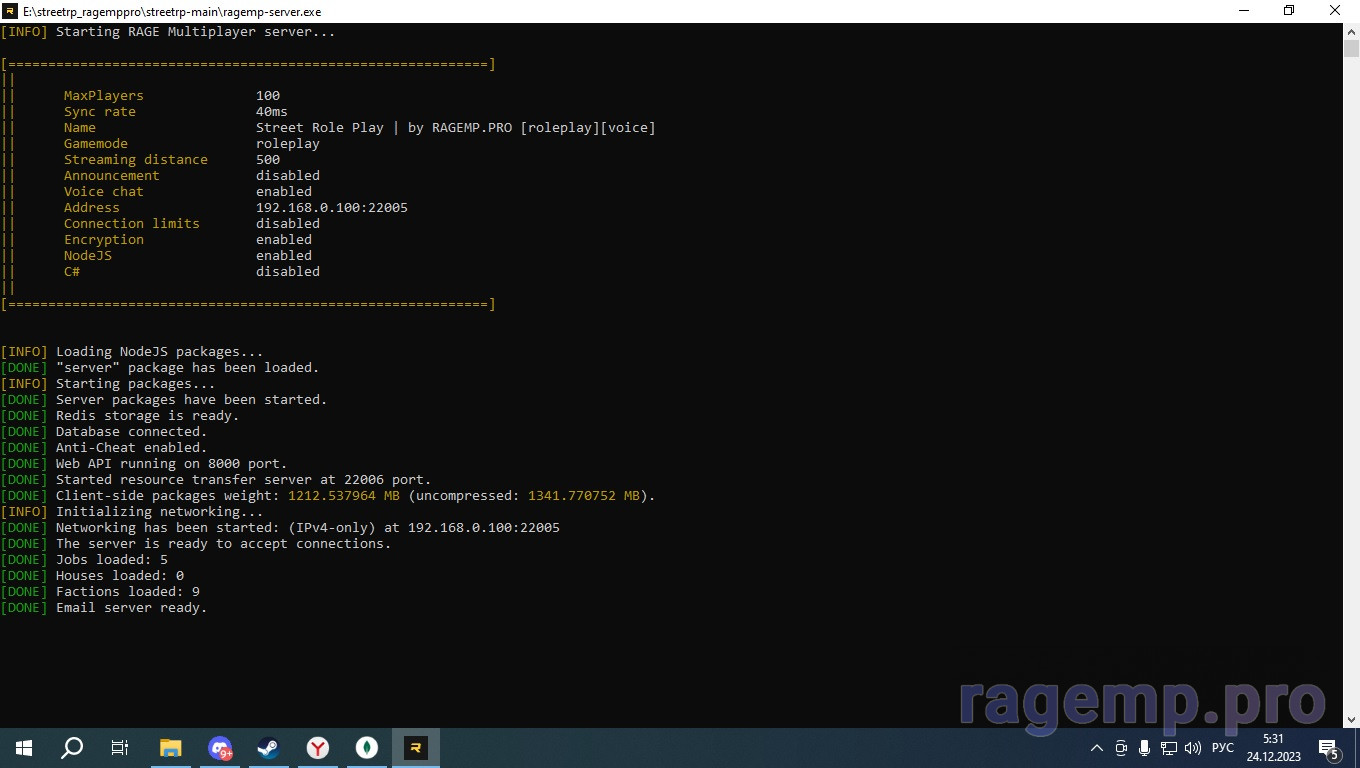Click the packages weight 1212.537964 MB value
1360x768 pixels.
(344, 496)
